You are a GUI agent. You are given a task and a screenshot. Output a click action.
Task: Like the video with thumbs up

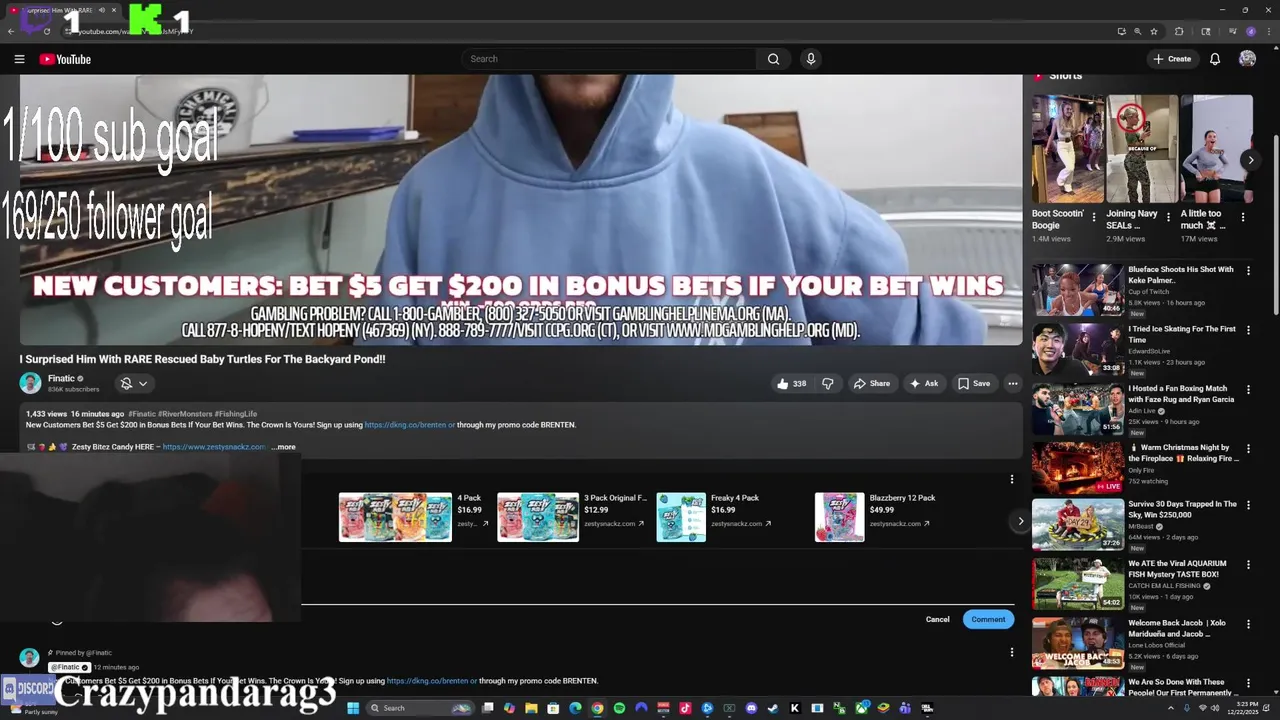[x=791, y=383]
